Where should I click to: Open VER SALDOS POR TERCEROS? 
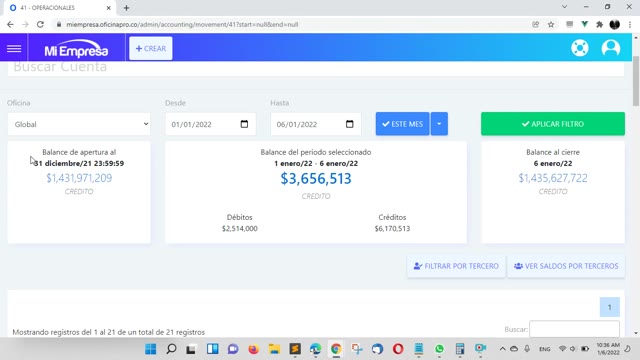[x=566, y=266]
